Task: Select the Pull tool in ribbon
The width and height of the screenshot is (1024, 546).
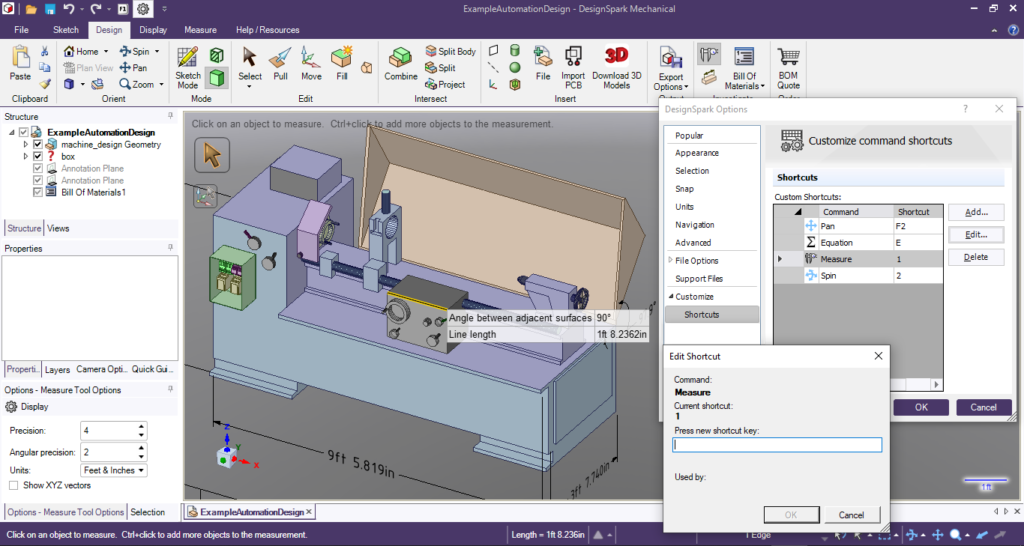Action: click(281, 62)
